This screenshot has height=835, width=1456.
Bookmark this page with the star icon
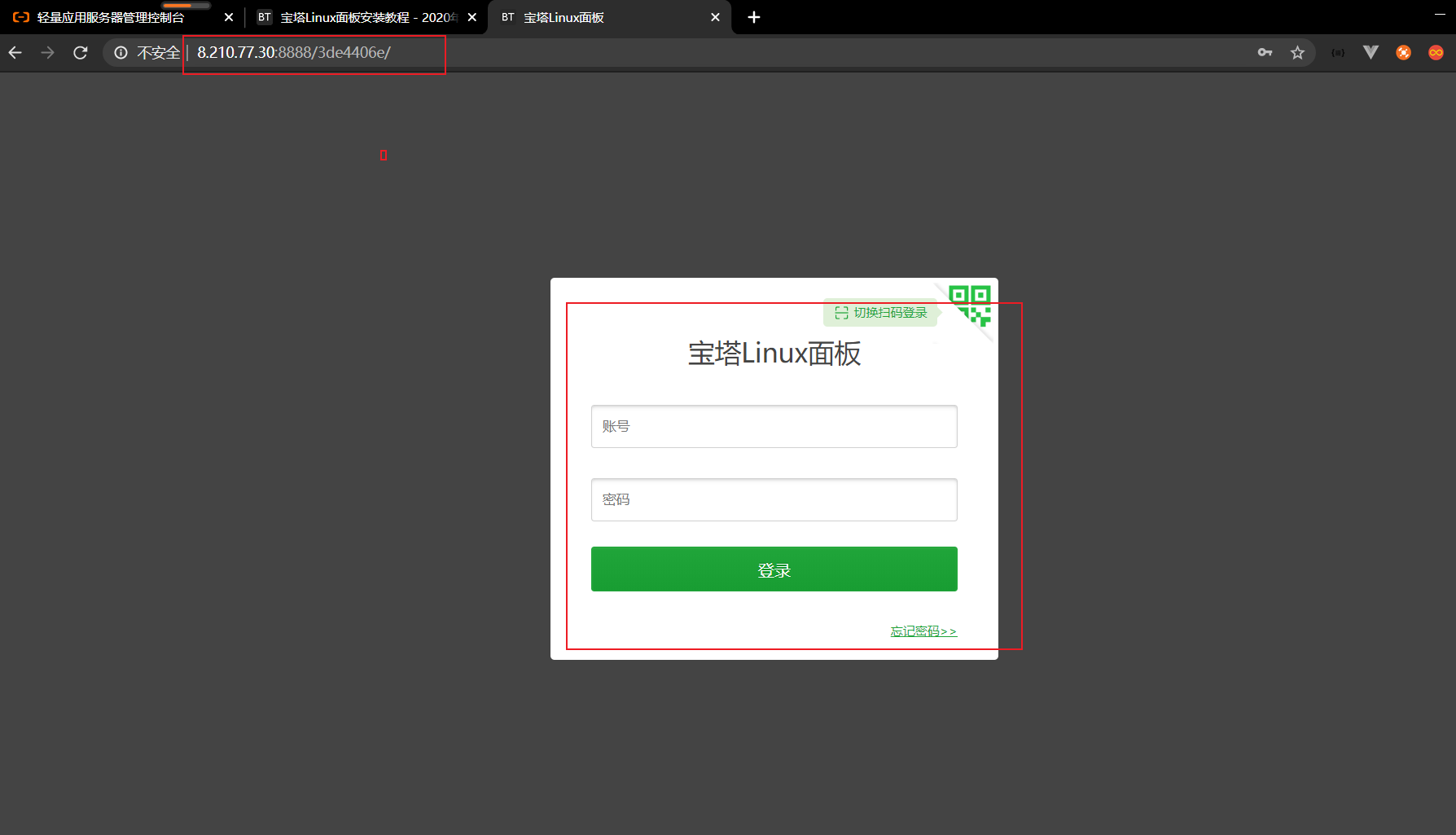tap(1297, 53)
